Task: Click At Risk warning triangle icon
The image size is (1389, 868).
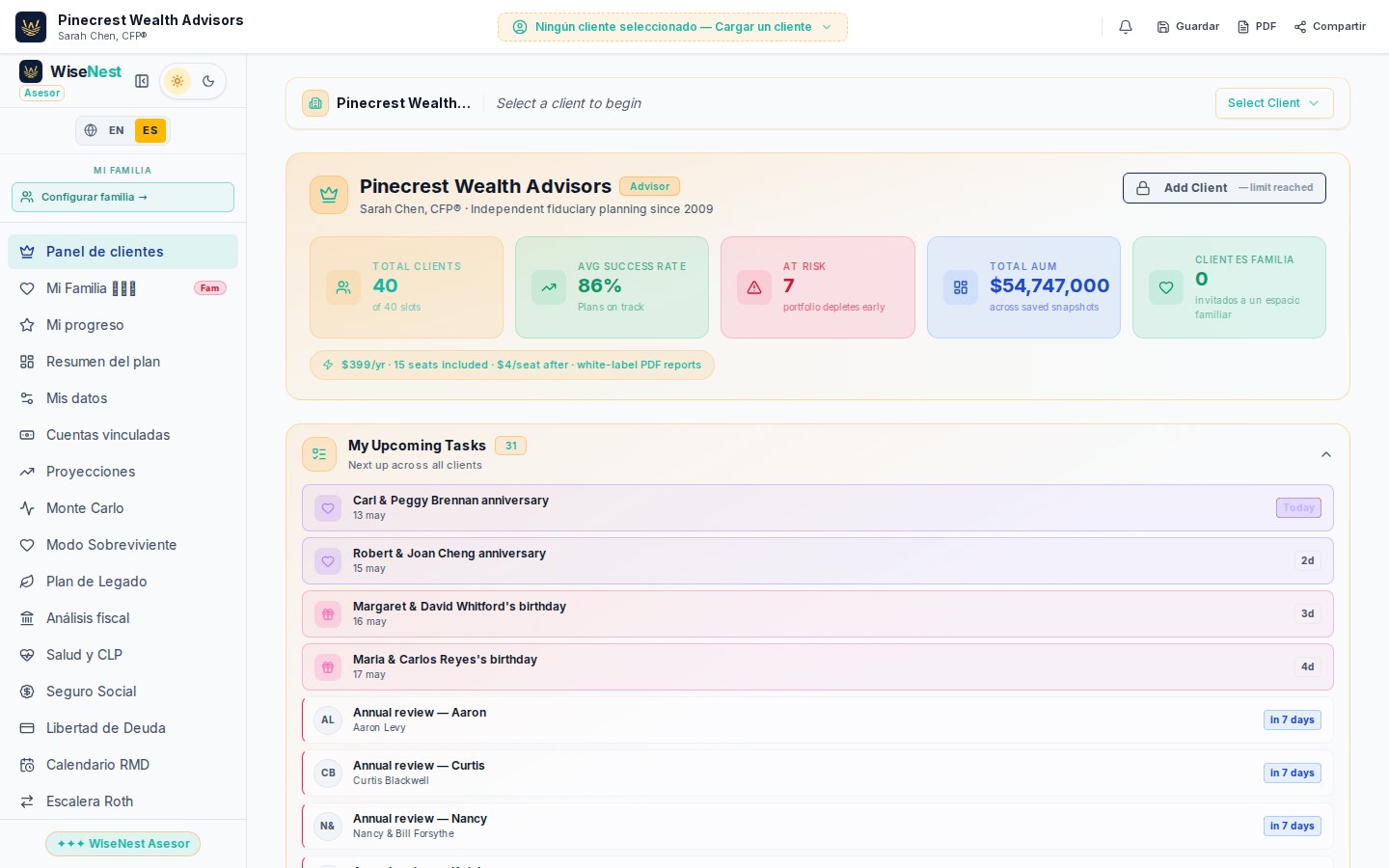Action: tap(754, 287)
